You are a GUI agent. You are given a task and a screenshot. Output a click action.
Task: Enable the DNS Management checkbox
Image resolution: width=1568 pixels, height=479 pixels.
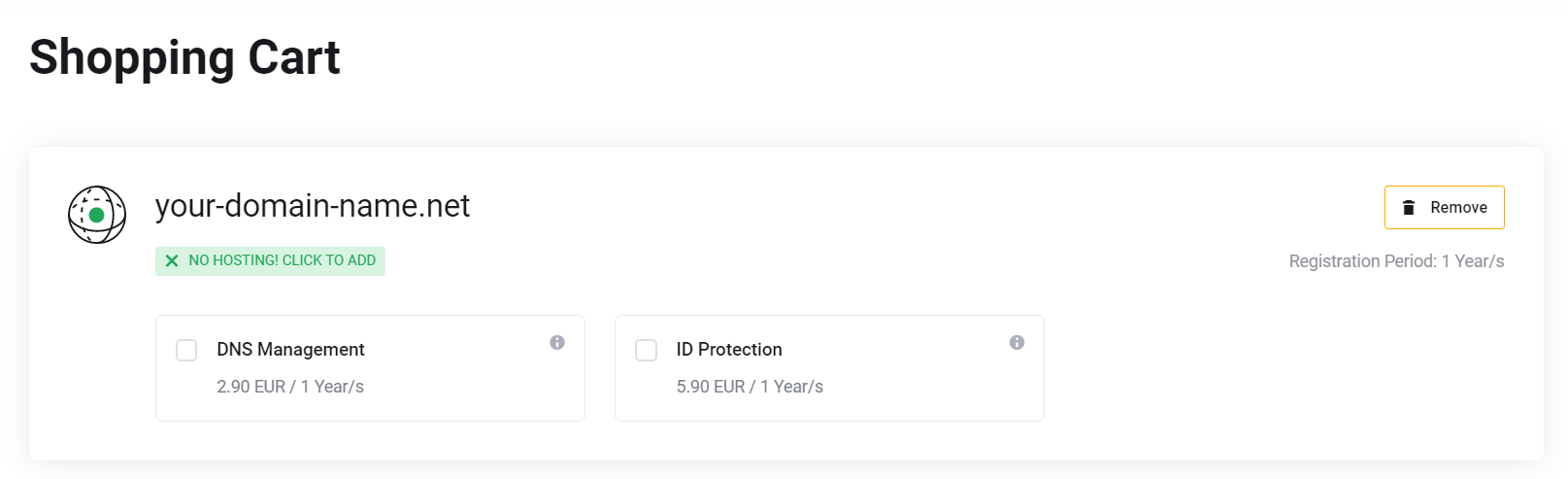pyautogui.click(x=186, y=350)
